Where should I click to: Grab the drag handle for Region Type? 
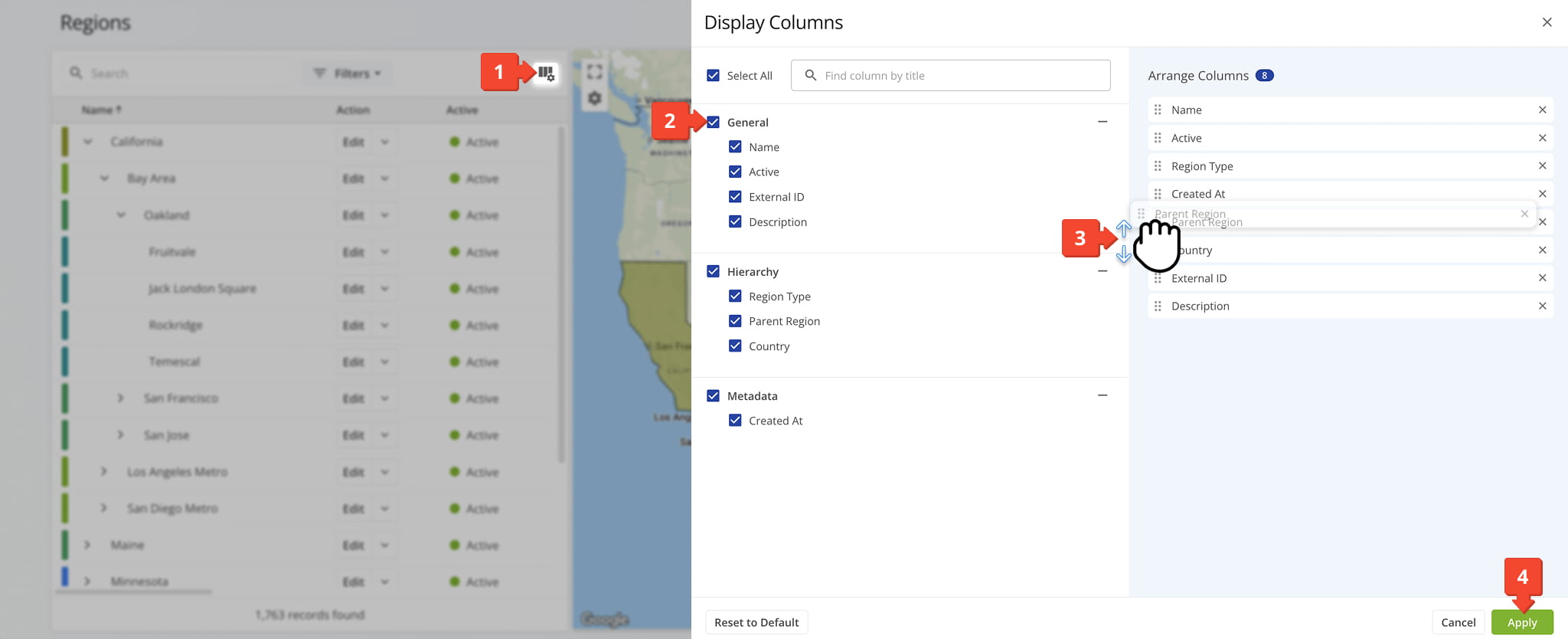(x=1158, y=165)
